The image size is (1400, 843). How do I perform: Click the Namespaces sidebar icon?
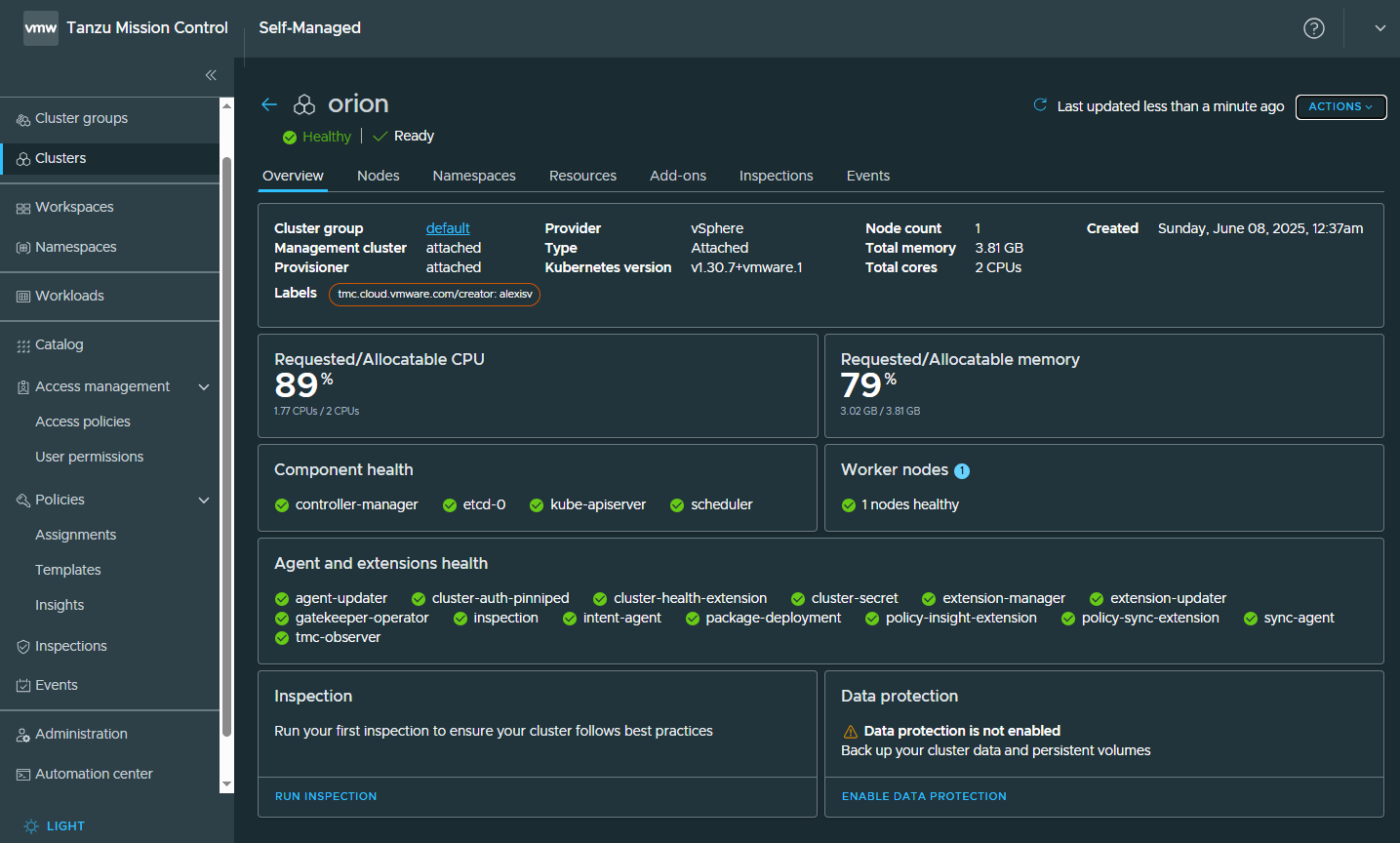(23, 248)
